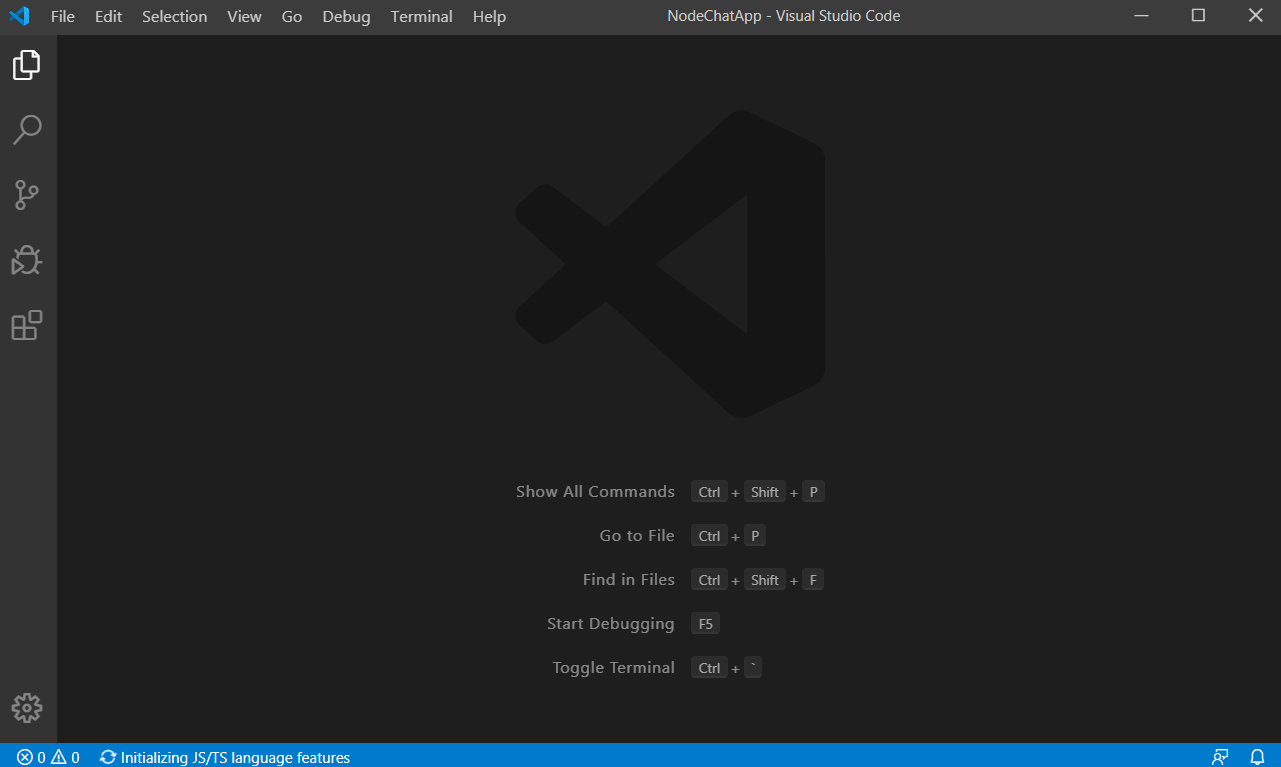Screen dimensions: 1281x767
Task: Click the Toggle Terminal label
Action: click(x=614, y=668)
